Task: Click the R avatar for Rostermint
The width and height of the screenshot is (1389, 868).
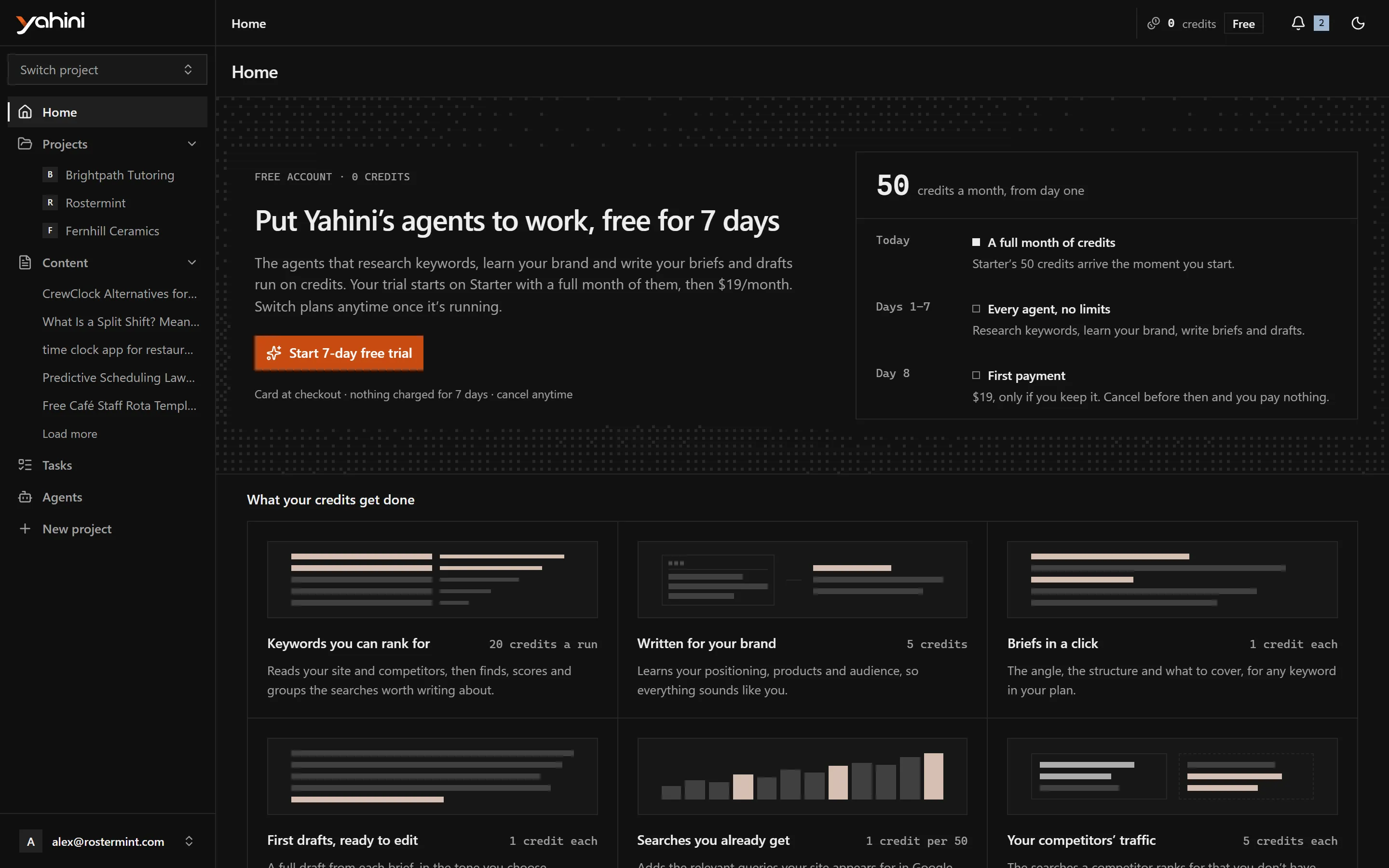Action: click(50, 203)
